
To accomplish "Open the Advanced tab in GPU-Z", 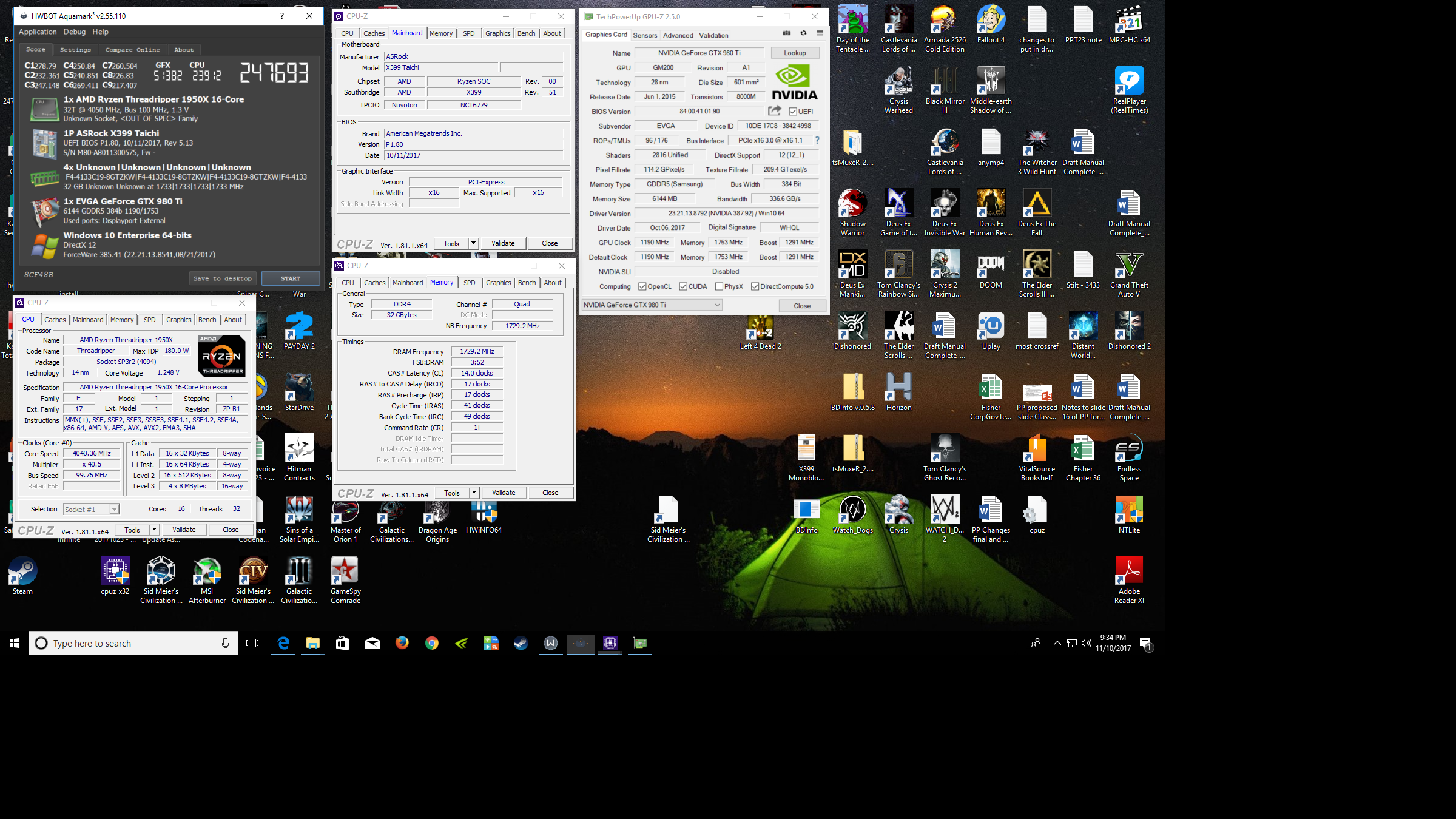I will (678, 35).
